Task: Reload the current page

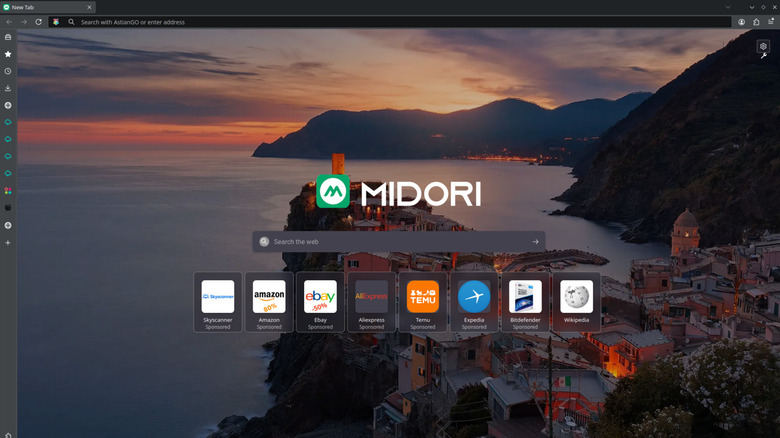Action: tap(38, 22)
